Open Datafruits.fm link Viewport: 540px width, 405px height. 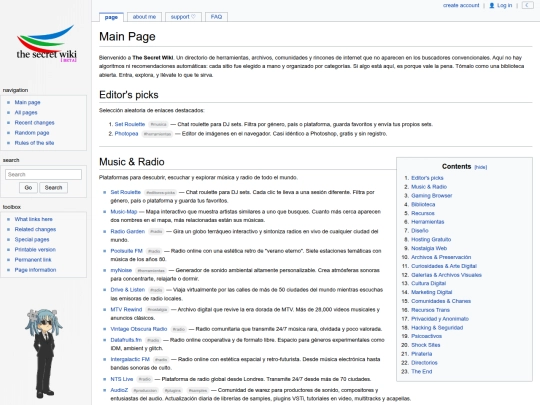[126, 340]
